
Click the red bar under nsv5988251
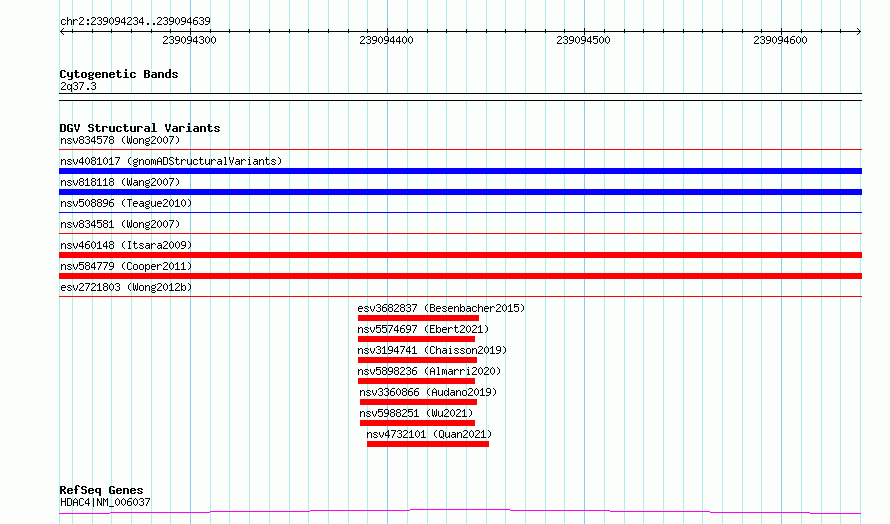tap(417, 423)
